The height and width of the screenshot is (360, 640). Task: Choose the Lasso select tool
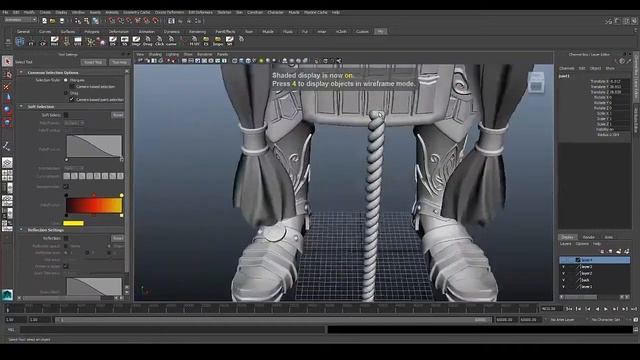tap(7, 74)
